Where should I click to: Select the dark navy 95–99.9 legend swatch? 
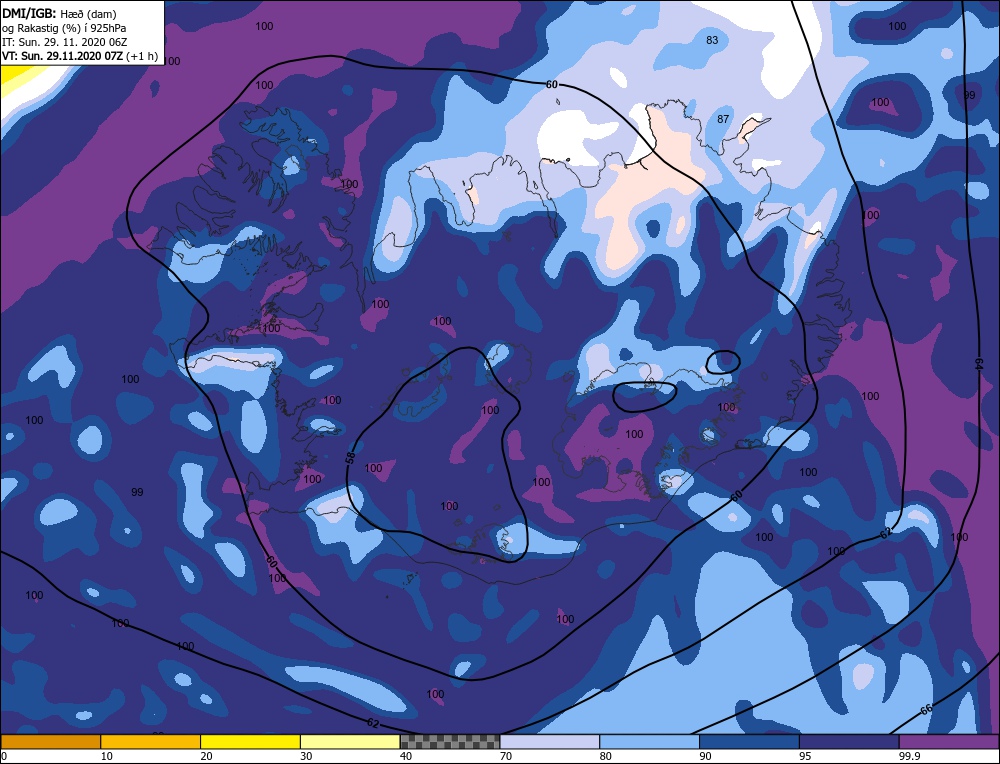coord(849,742)
